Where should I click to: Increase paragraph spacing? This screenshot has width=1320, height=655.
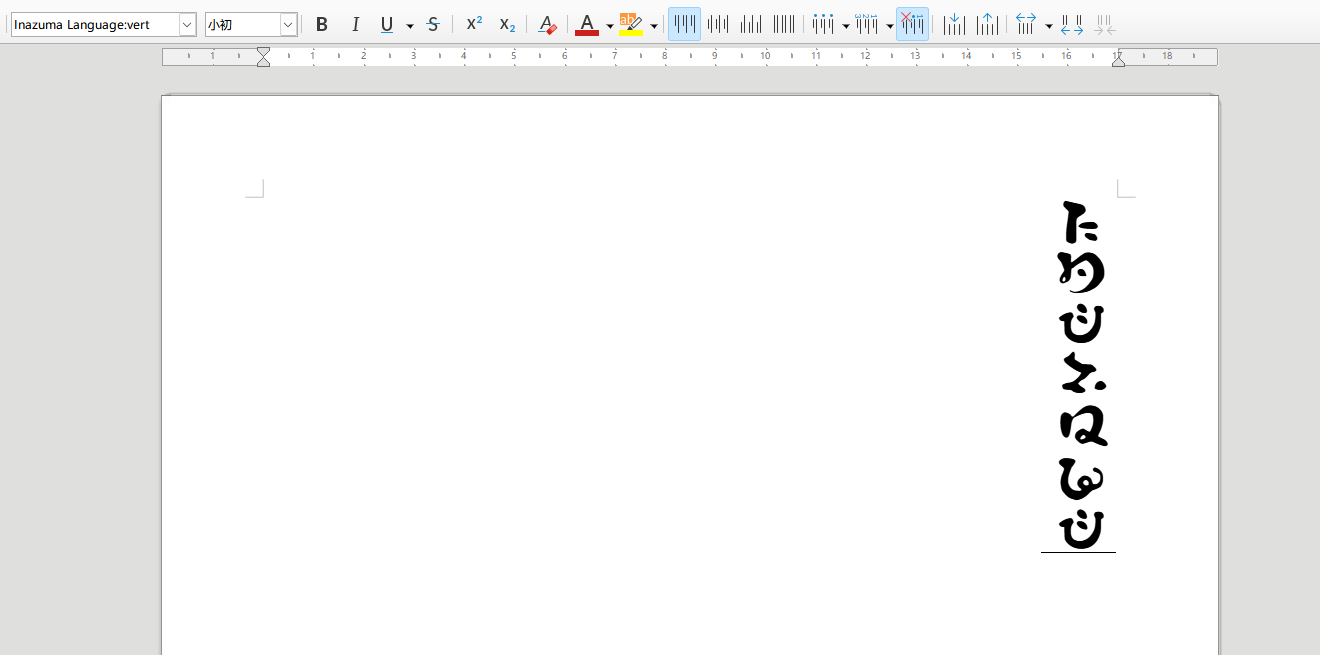1072,24
